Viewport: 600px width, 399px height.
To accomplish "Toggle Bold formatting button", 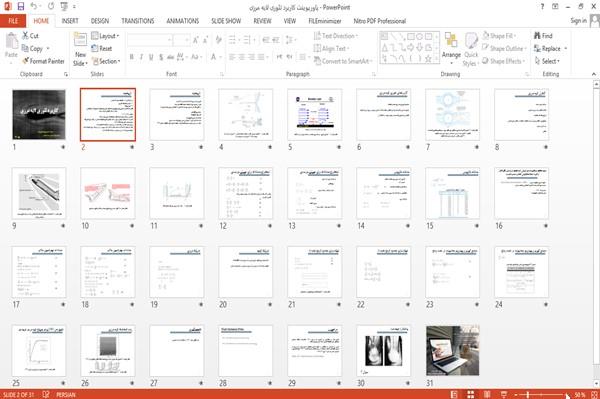I will pyautogui.click(x=132, y=57).
